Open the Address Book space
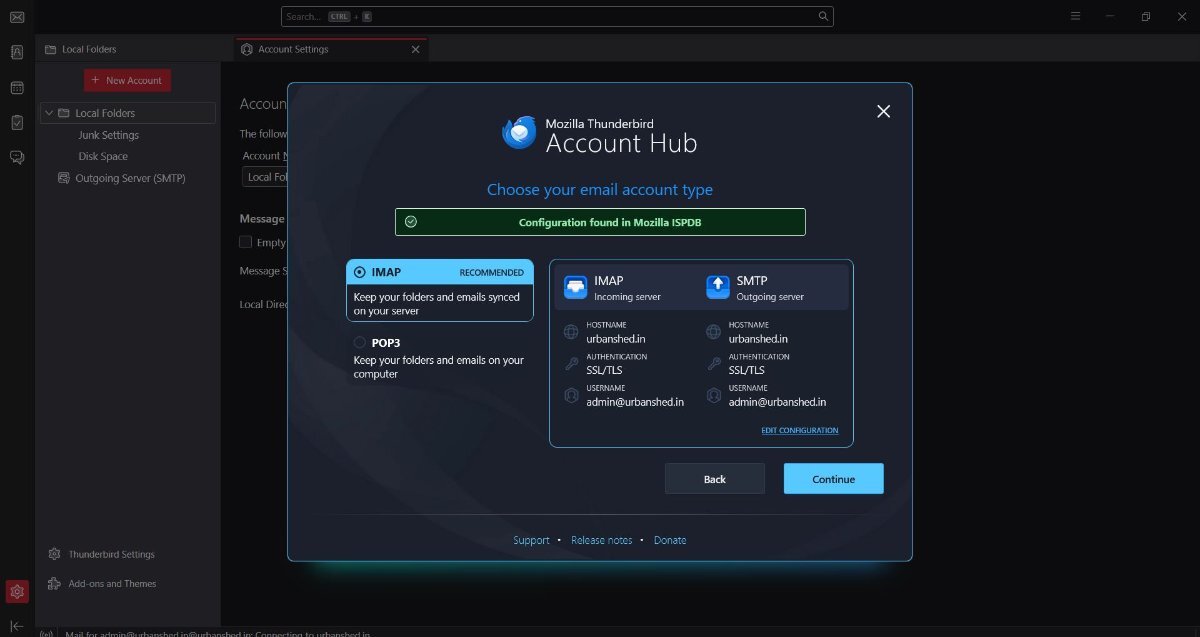Viewport: 1200px width, 637px height. [17, 53]
